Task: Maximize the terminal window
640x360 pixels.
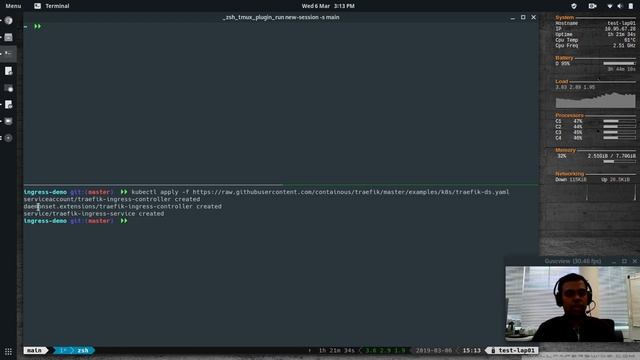Action: tap(523, 18)
